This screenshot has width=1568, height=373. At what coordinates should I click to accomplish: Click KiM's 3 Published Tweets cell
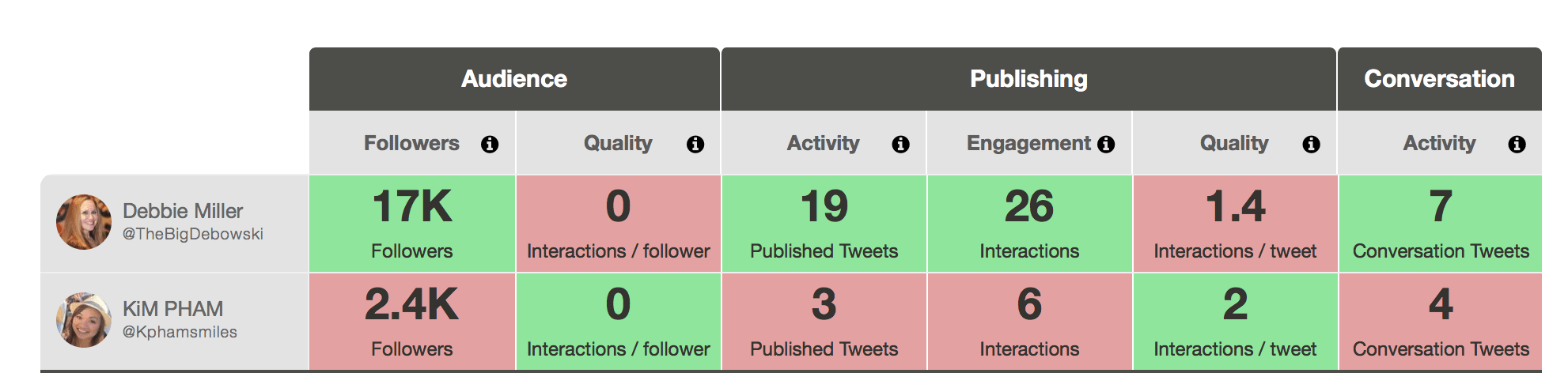[824, 322]
